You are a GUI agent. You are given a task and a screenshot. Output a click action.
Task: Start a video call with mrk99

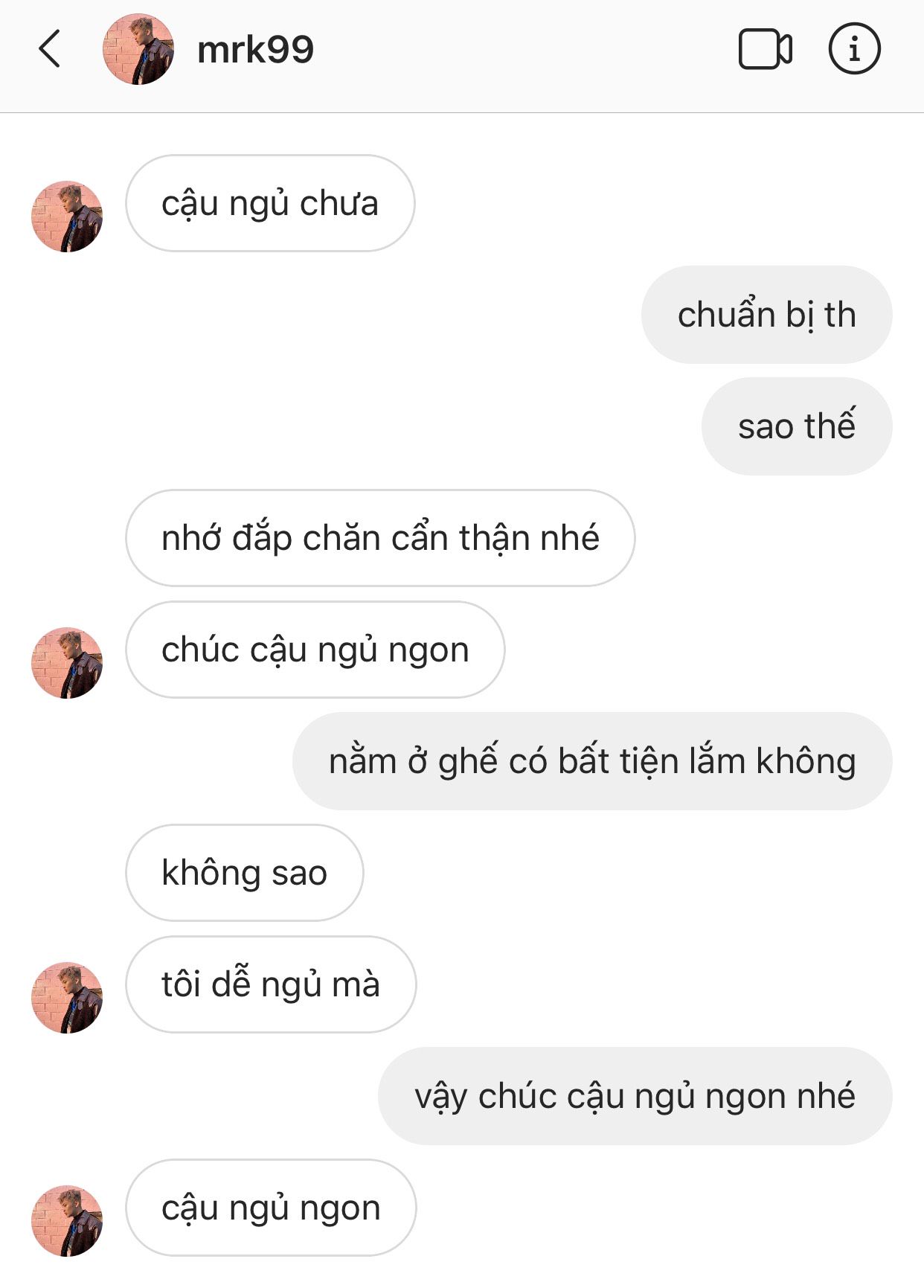point(765,49)
